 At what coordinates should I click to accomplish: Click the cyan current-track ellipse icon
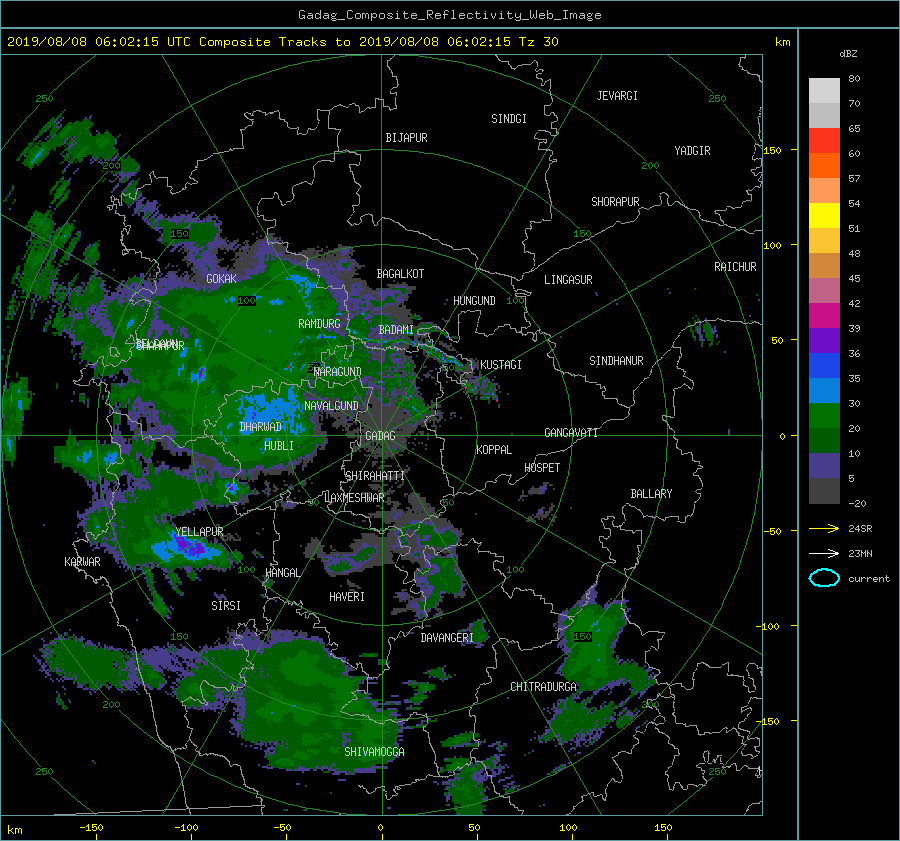click(x=824, y=578)
